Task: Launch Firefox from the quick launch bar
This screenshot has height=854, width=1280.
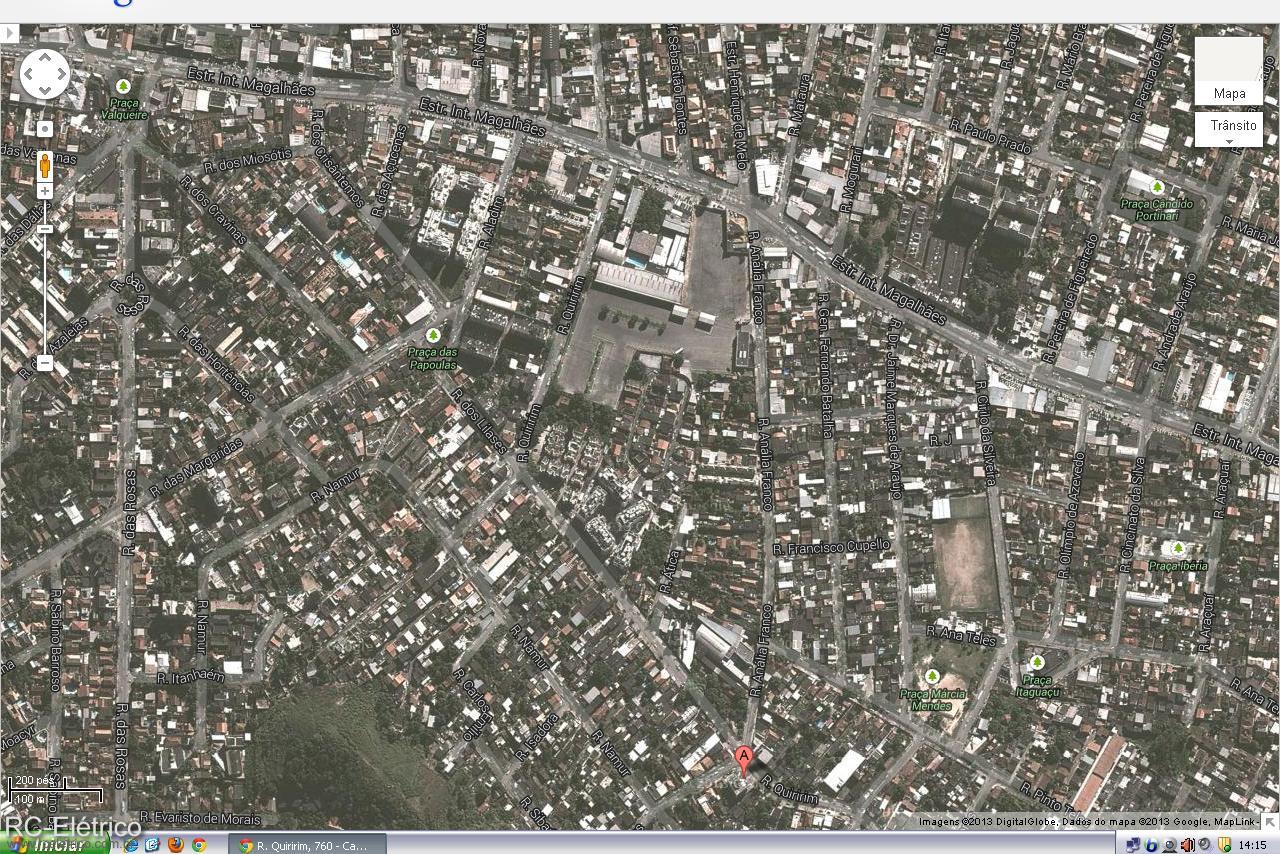Action: (x=176, y=845)
